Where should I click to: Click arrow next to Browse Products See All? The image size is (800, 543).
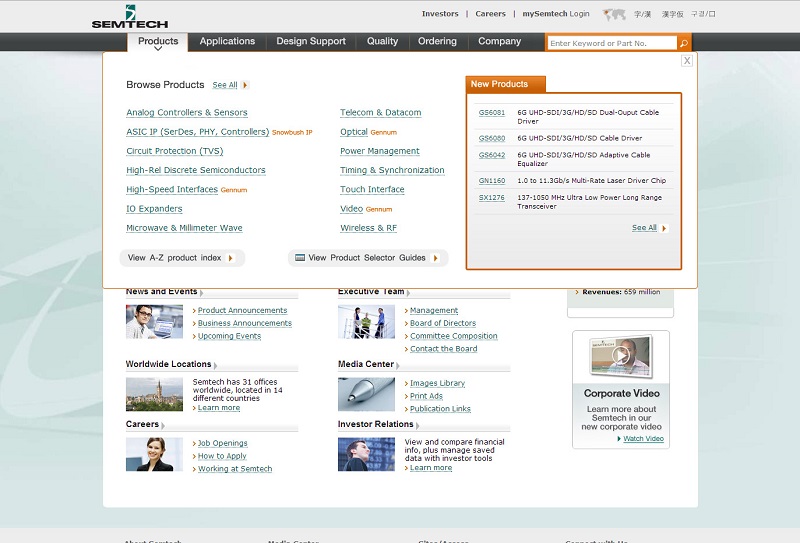coord(245,85)
